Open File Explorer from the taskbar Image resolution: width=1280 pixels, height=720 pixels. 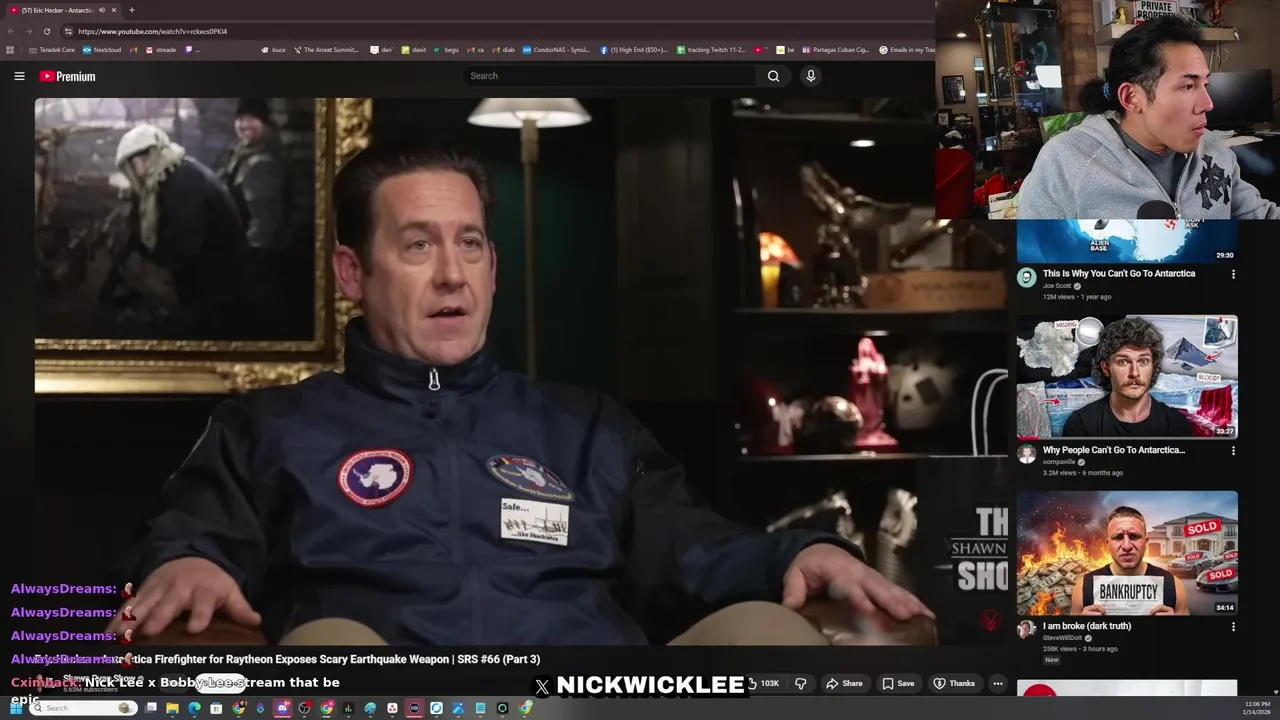click(172, 708)
